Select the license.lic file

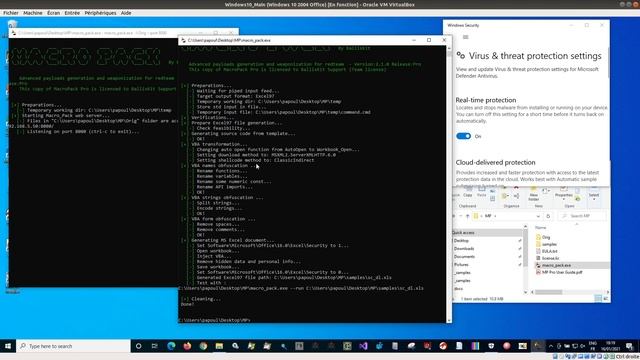click(550, 258)
